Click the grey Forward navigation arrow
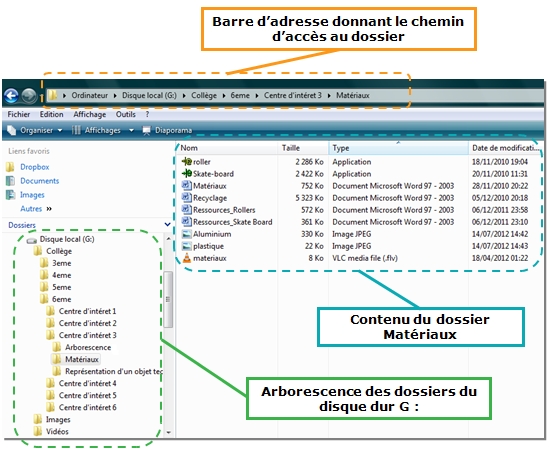The image size is (551, 457). coord(29,95)
